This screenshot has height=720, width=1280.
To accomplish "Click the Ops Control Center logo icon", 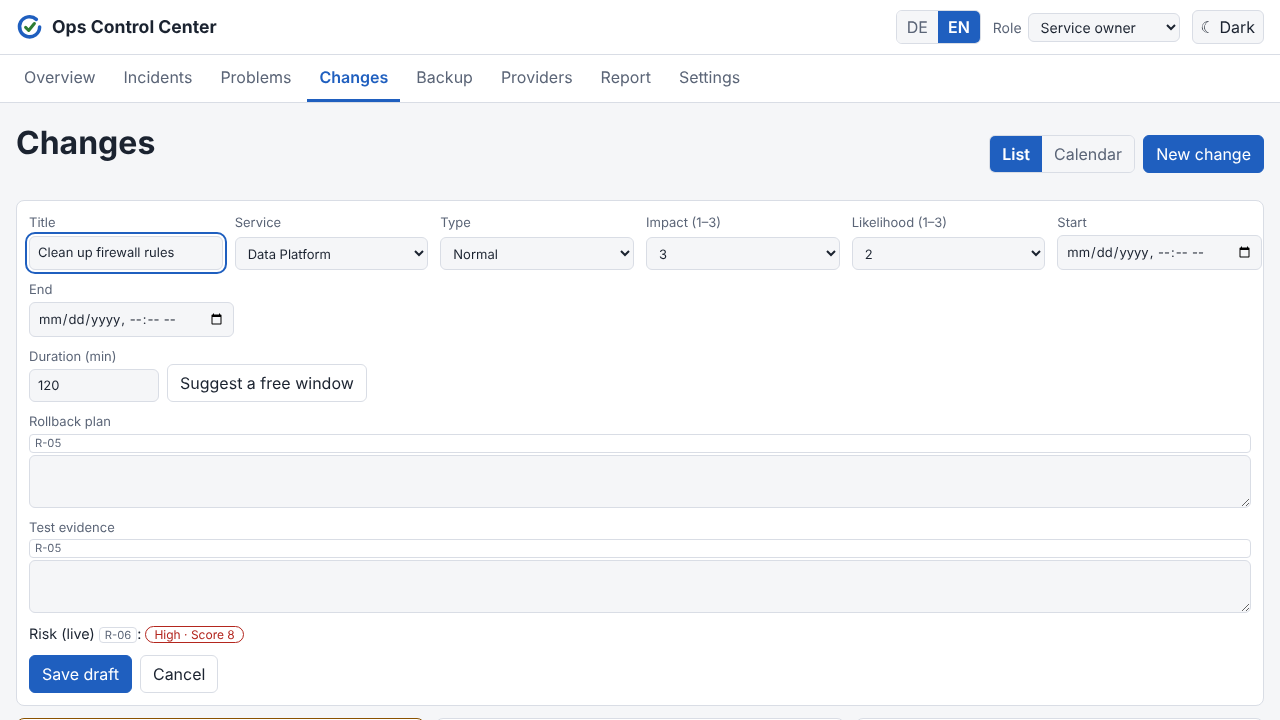I will [30, 27].
